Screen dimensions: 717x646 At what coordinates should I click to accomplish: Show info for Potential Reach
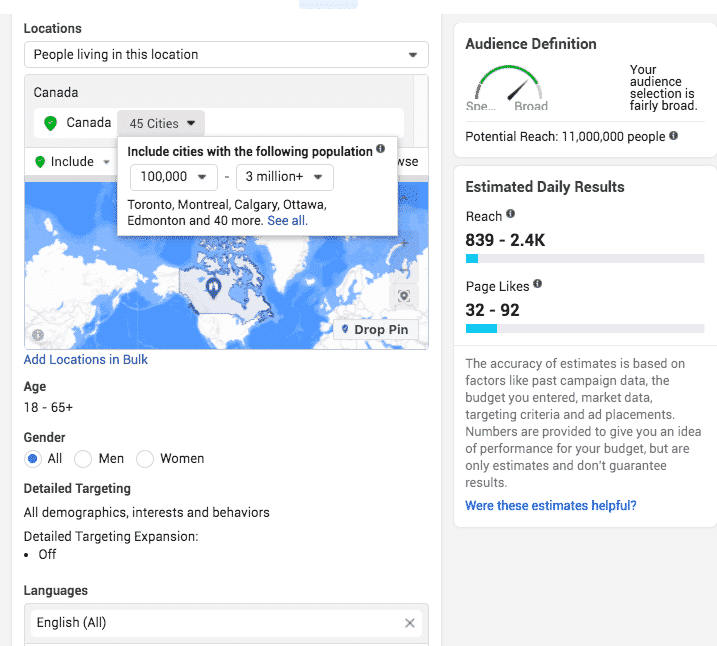pos(674,136)
